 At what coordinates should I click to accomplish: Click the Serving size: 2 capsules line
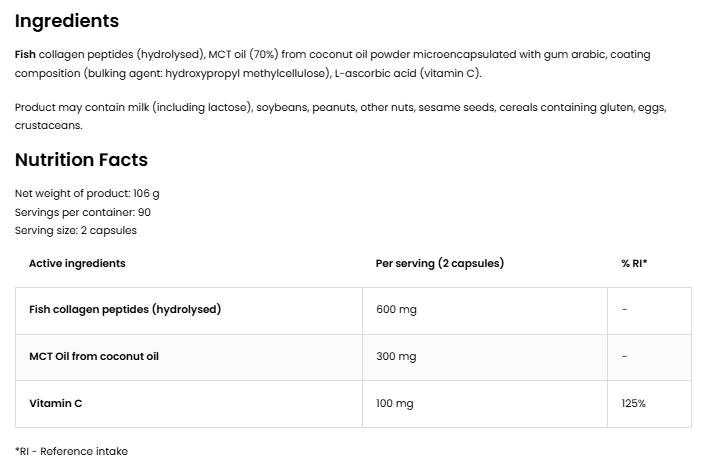76,230
